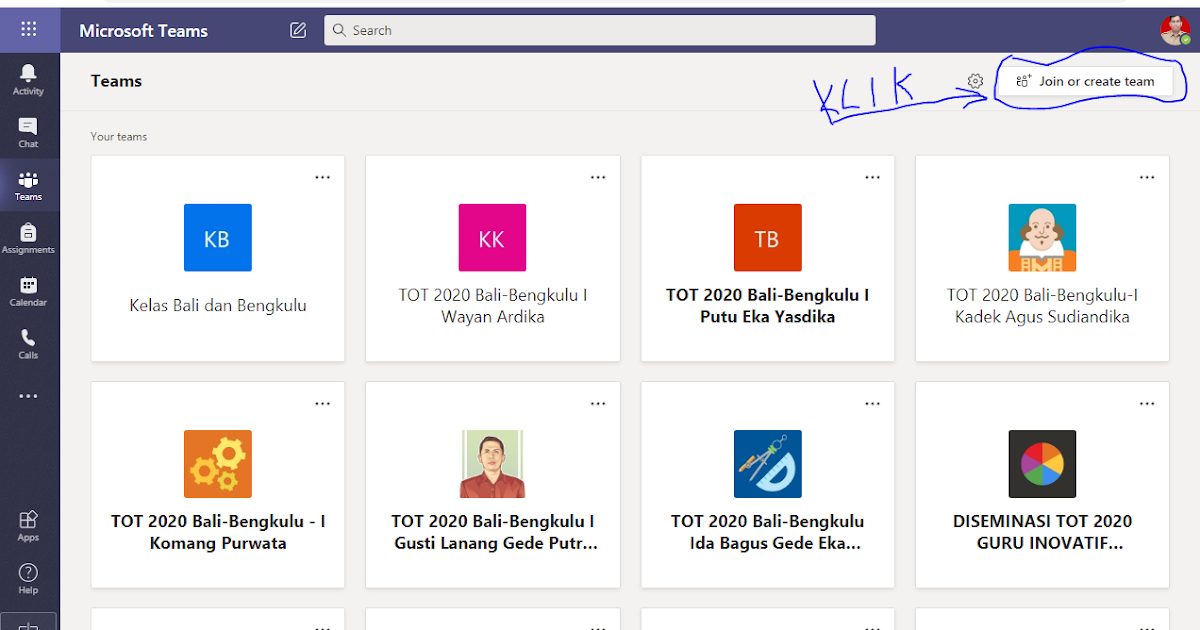Open the Teams settings gear
Screen dimensions: 1200x630
(x=975, y=81)
